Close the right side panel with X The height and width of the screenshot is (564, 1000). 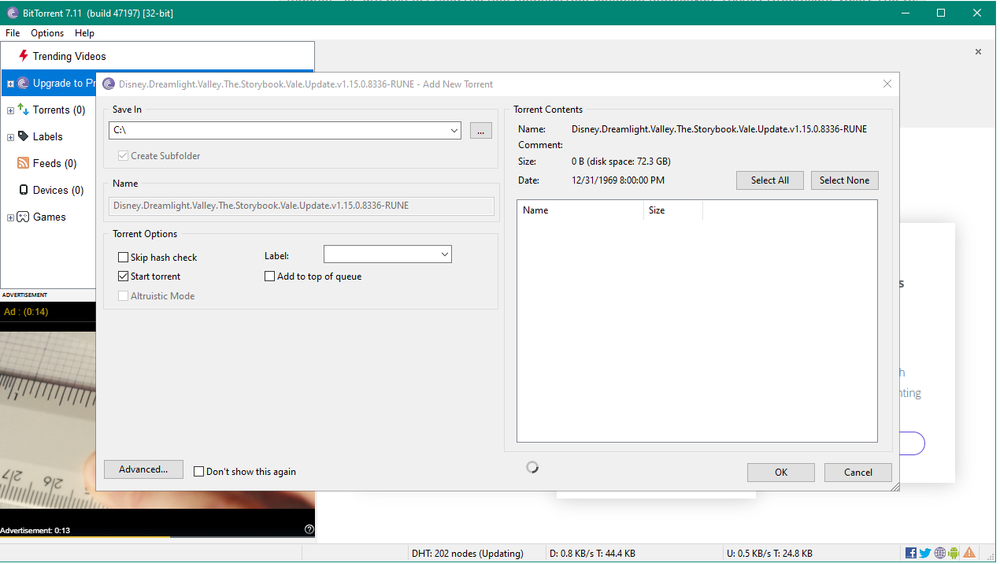pos(978,52)
